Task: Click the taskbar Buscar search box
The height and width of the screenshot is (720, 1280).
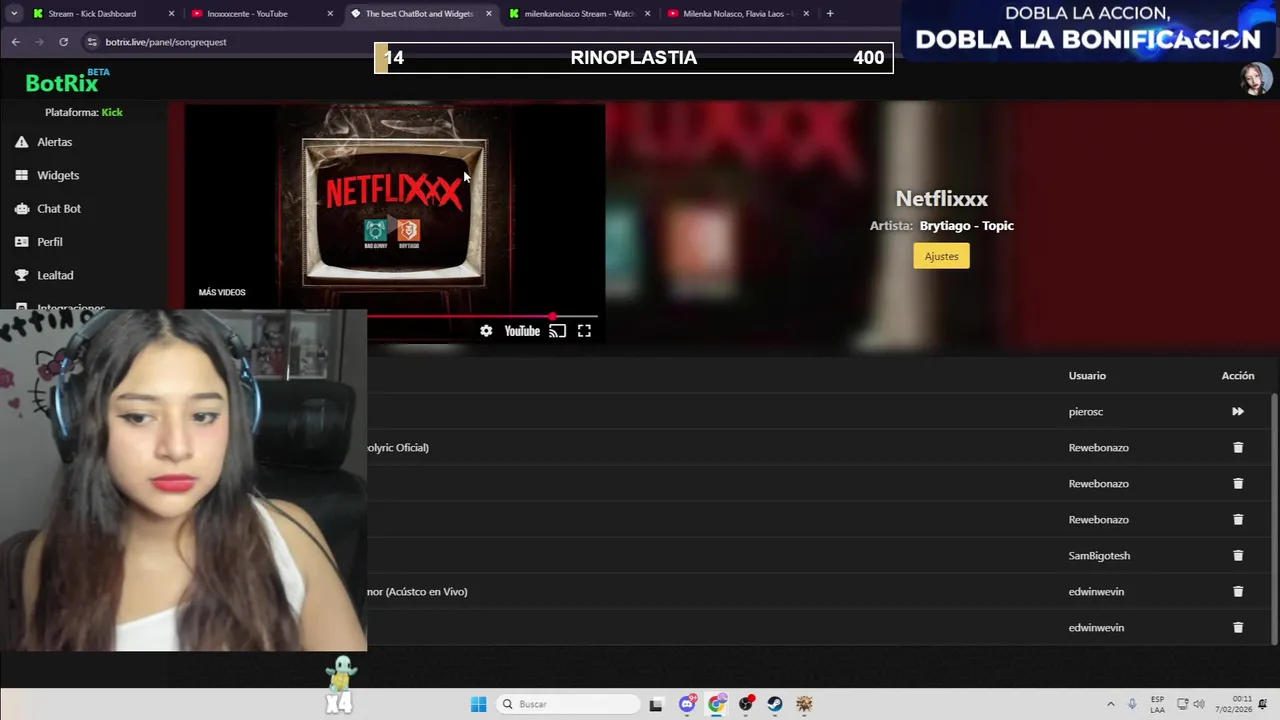Action: pyautogui.click(x=568, y=704)
